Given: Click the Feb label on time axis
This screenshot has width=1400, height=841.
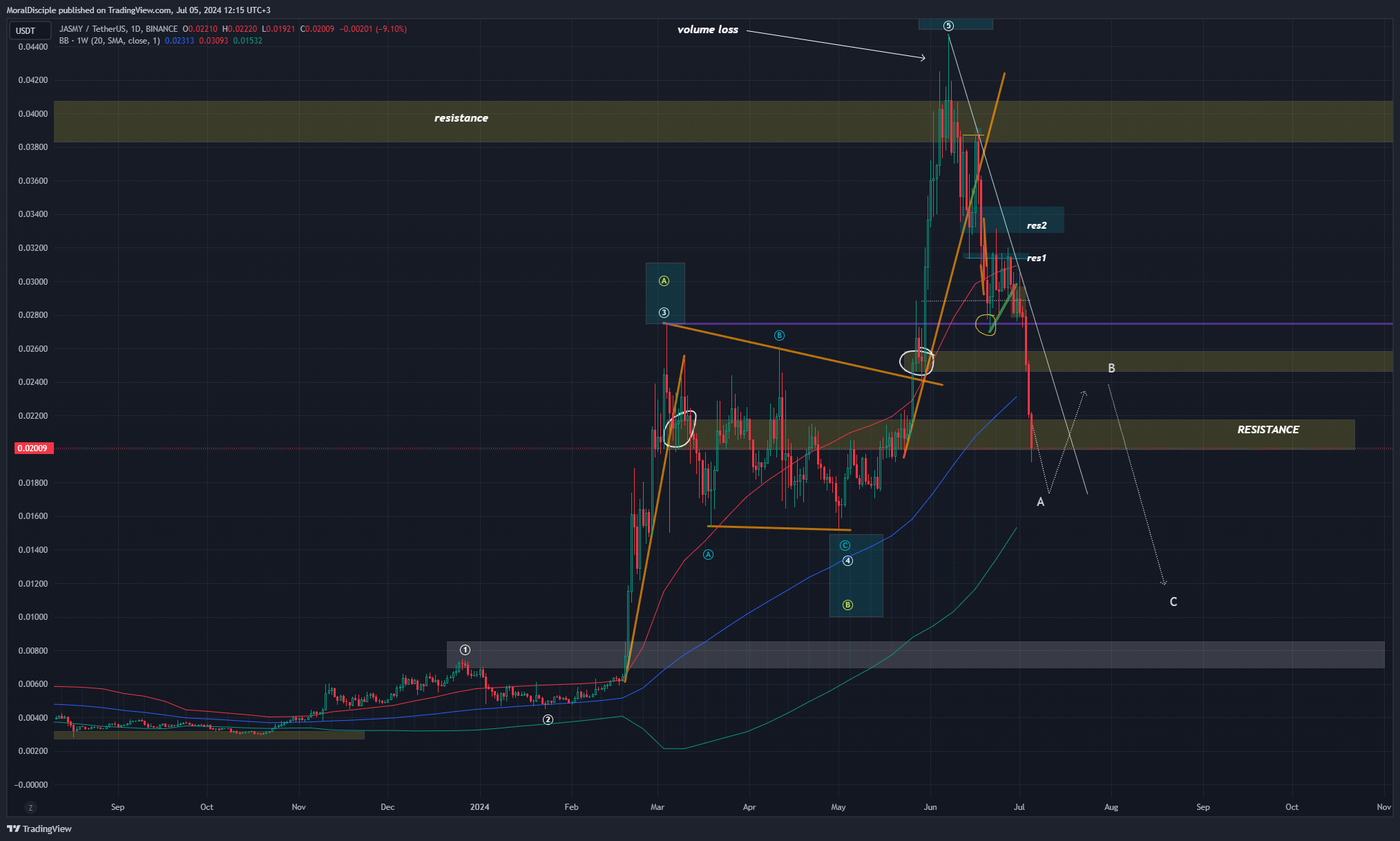Looking at the screenshot, I should click(x=571, y=807).
